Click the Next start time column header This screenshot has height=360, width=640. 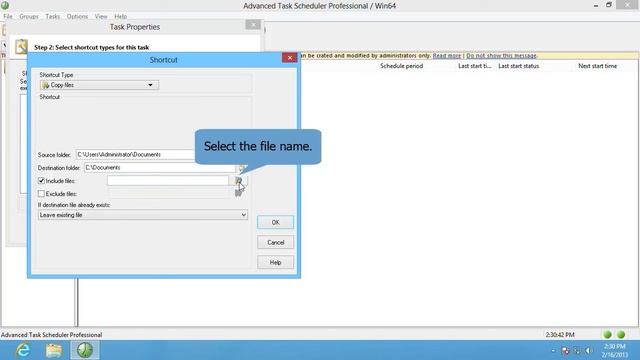coord(598,66)
